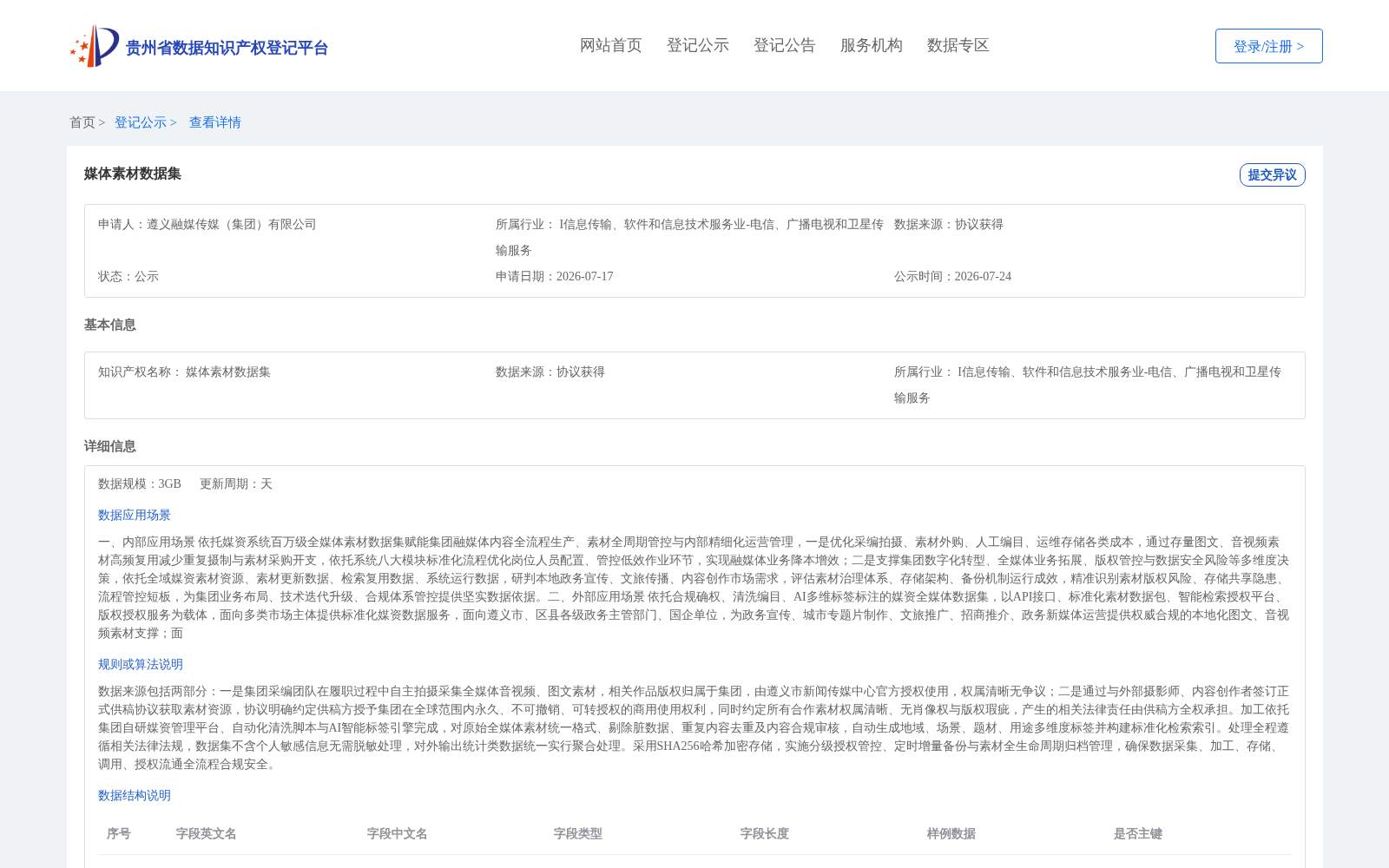Open 登记公告 navigation item
1389x868 pixels.
pos(785,45)
